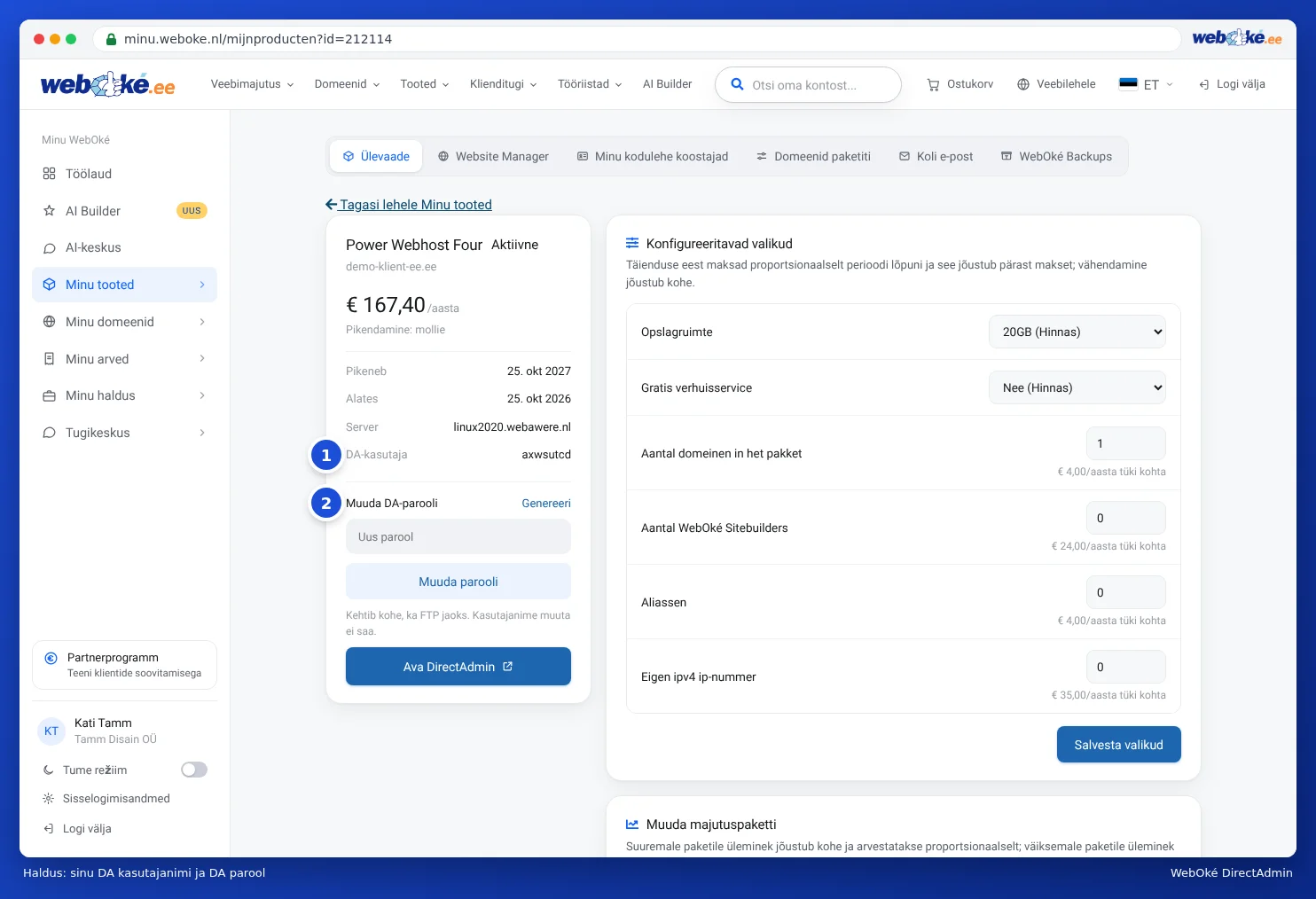Open Gratis verhuisservice dropdown
Screen dimensions: 1316x899
pyautogui.click(x=1077, y=387)
